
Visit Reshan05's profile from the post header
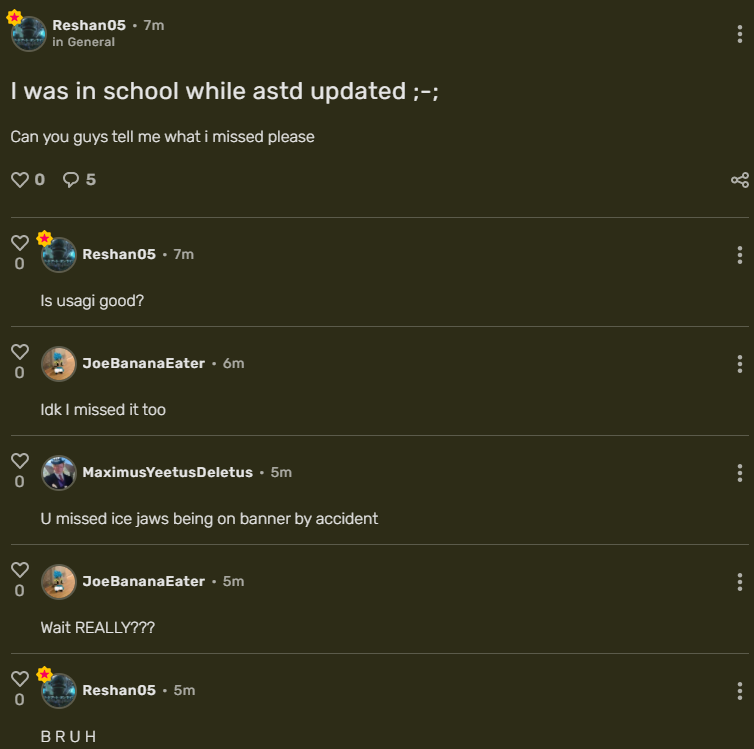(x=89, y=25)
